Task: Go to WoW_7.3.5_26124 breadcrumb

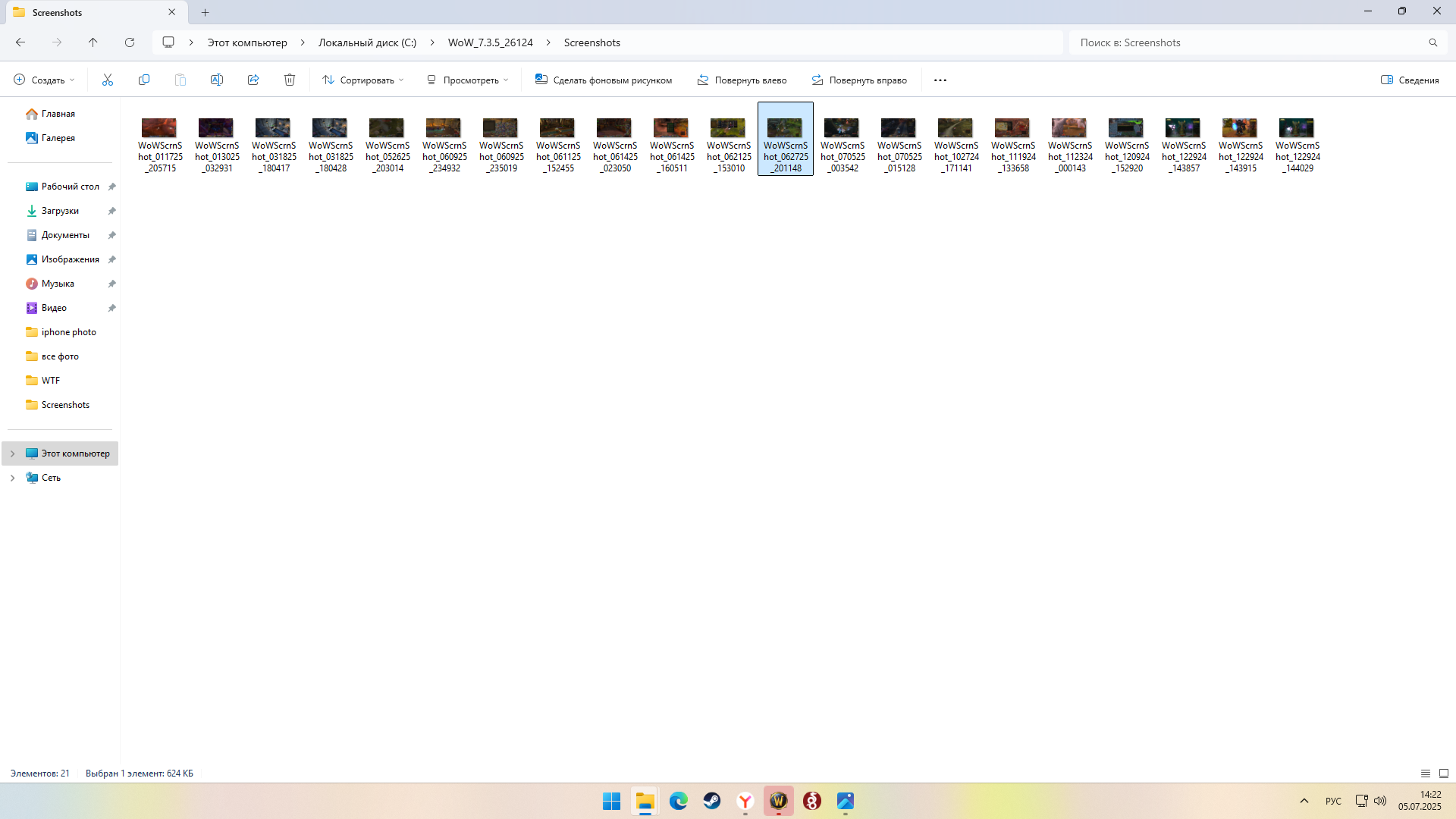Action: pyautogui.click(x=490, y=42)
